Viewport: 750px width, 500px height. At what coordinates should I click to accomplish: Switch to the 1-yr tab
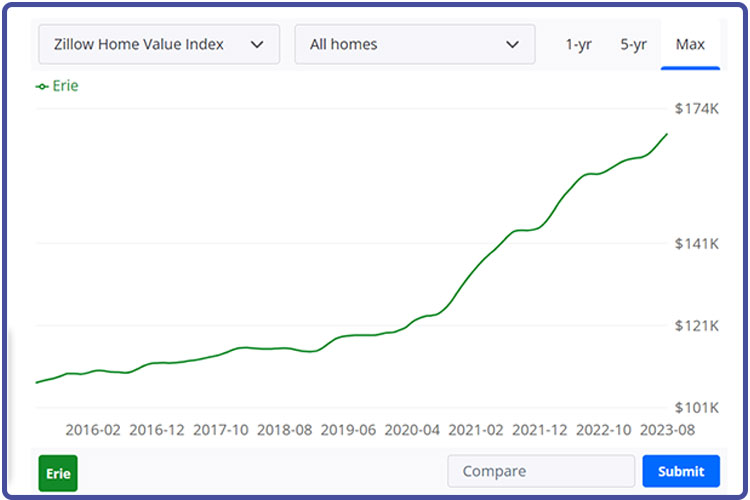coord(578,44)
